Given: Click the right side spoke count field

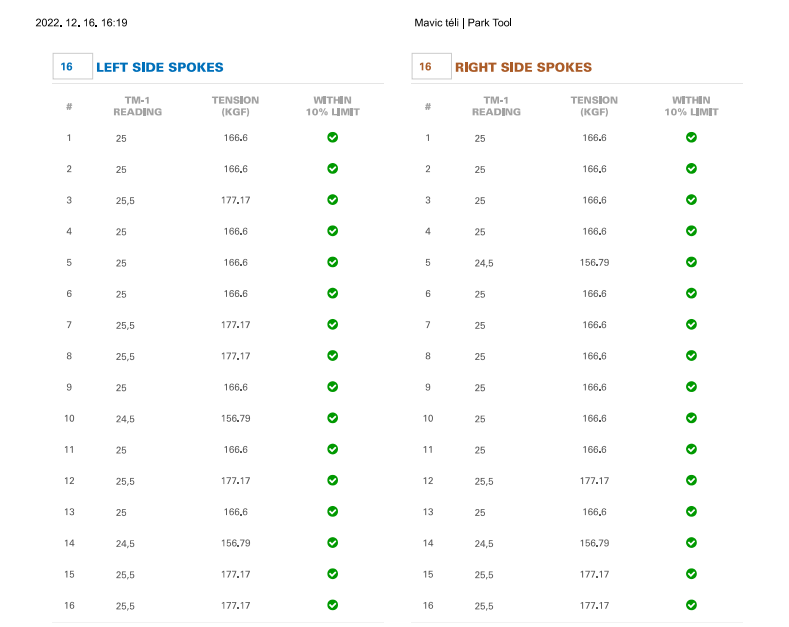Looking at the screenshot, I should pos(430,67).
